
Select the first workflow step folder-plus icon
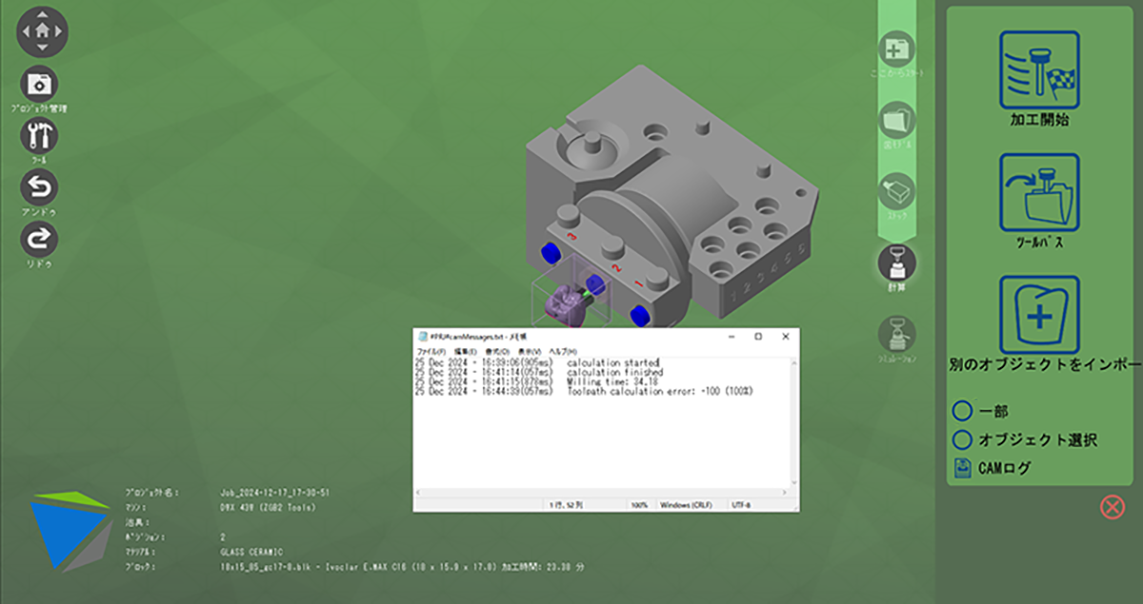click(x=897, y=50)
